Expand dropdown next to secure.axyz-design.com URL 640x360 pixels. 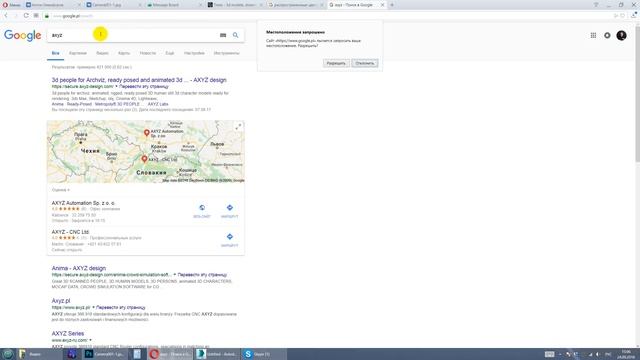pyautogui.click(x=116, y=87)
